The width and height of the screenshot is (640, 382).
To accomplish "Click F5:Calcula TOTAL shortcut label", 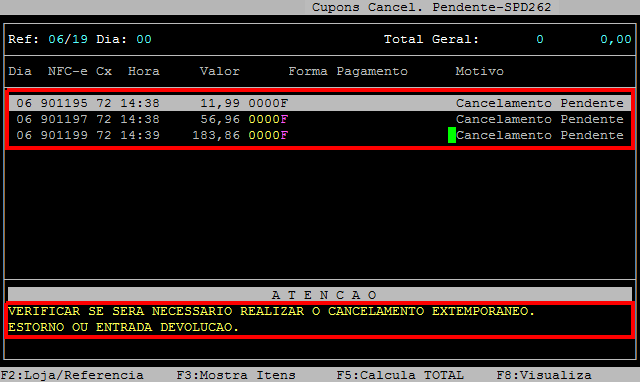I will (x=400, y=375).
